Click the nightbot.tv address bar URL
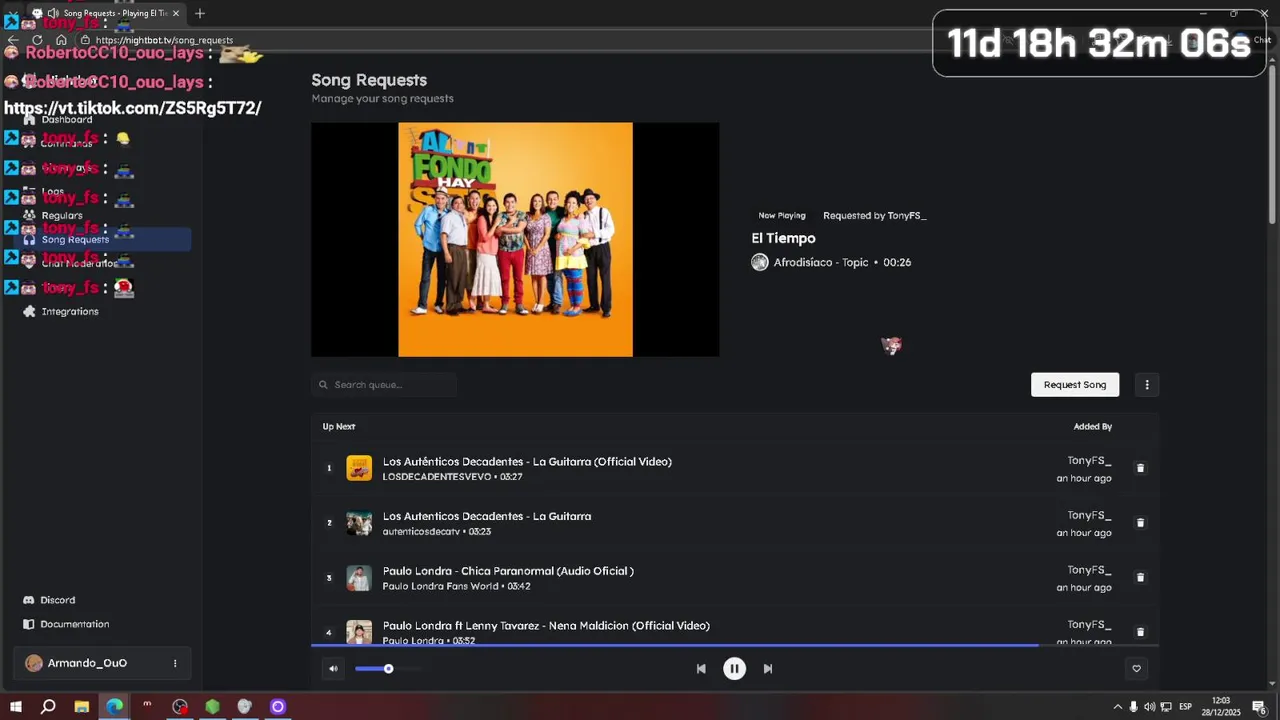The height and width of the screenshot is (720, 1280). tap(164, 40)
